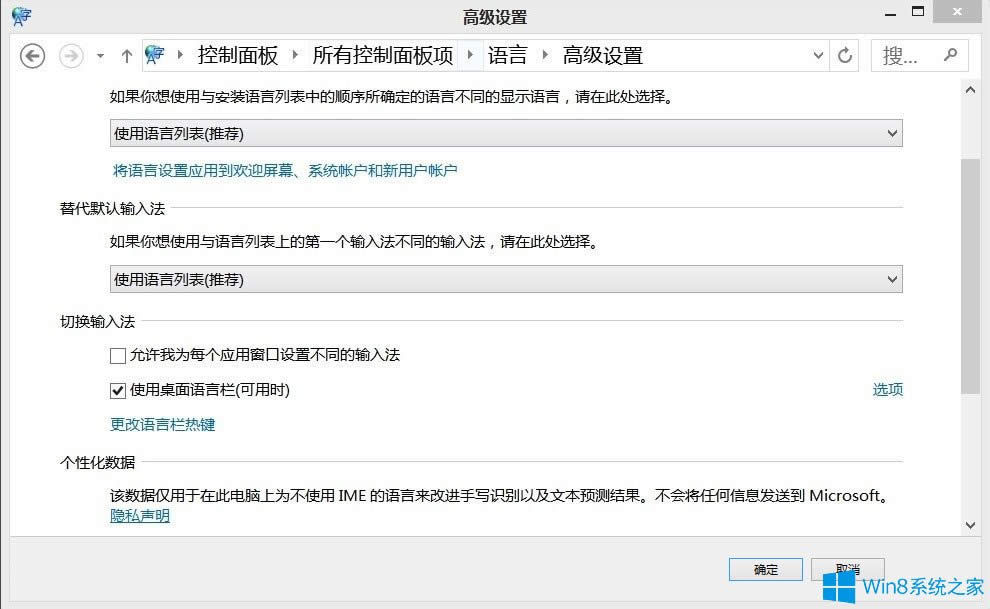990x609 pixels.
Task: Click 个性化数据 section heading
Action: (97, 463)
